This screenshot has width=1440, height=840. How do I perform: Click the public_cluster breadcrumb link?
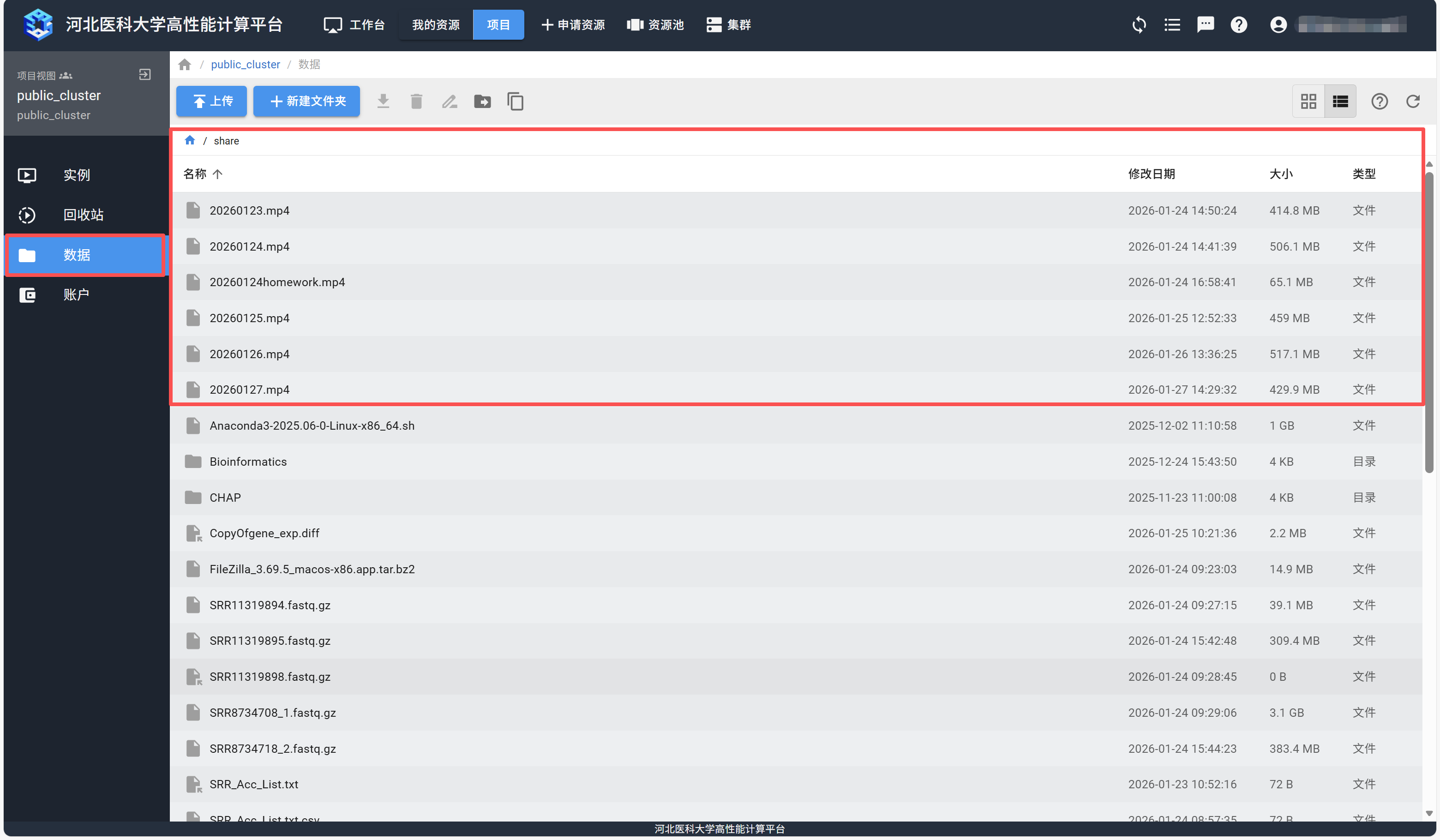245,65
